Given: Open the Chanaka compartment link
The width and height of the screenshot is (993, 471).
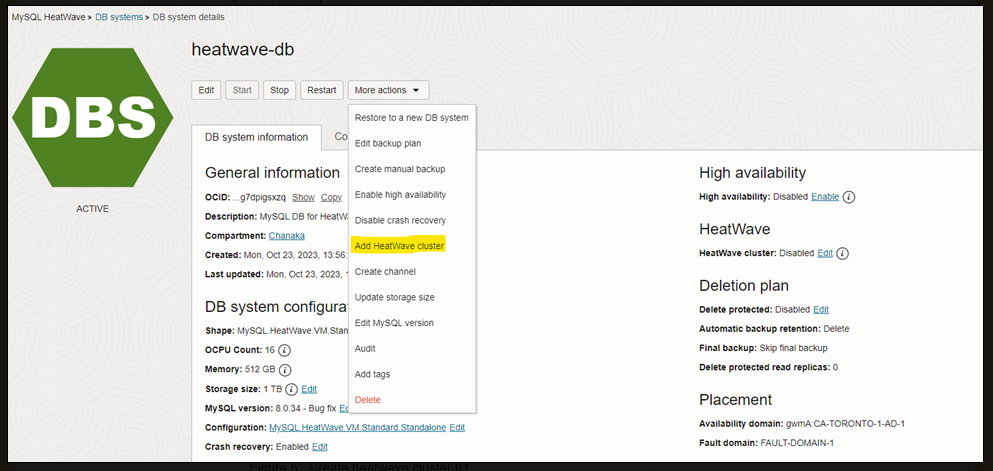Looking at the screenshot, I should tap(286, 236).
